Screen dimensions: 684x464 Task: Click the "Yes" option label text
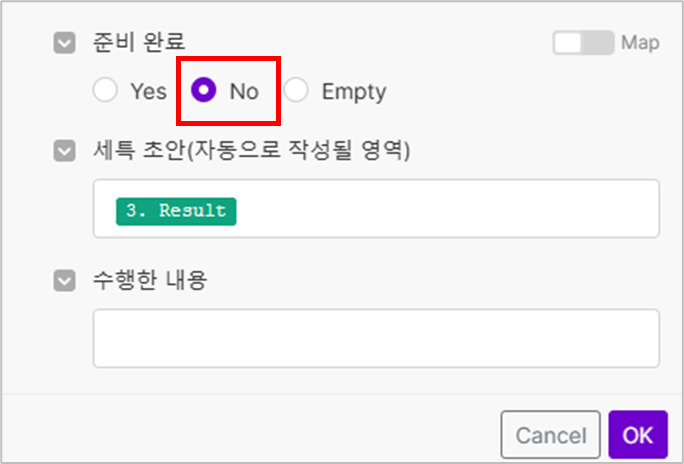(x=148, y=92)
